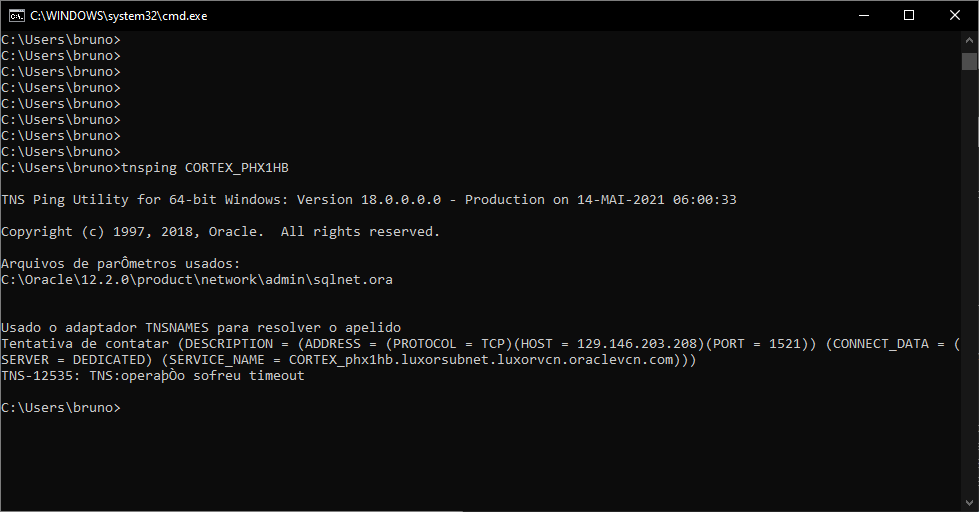Minimize the command prompt window

pos(864,16)
